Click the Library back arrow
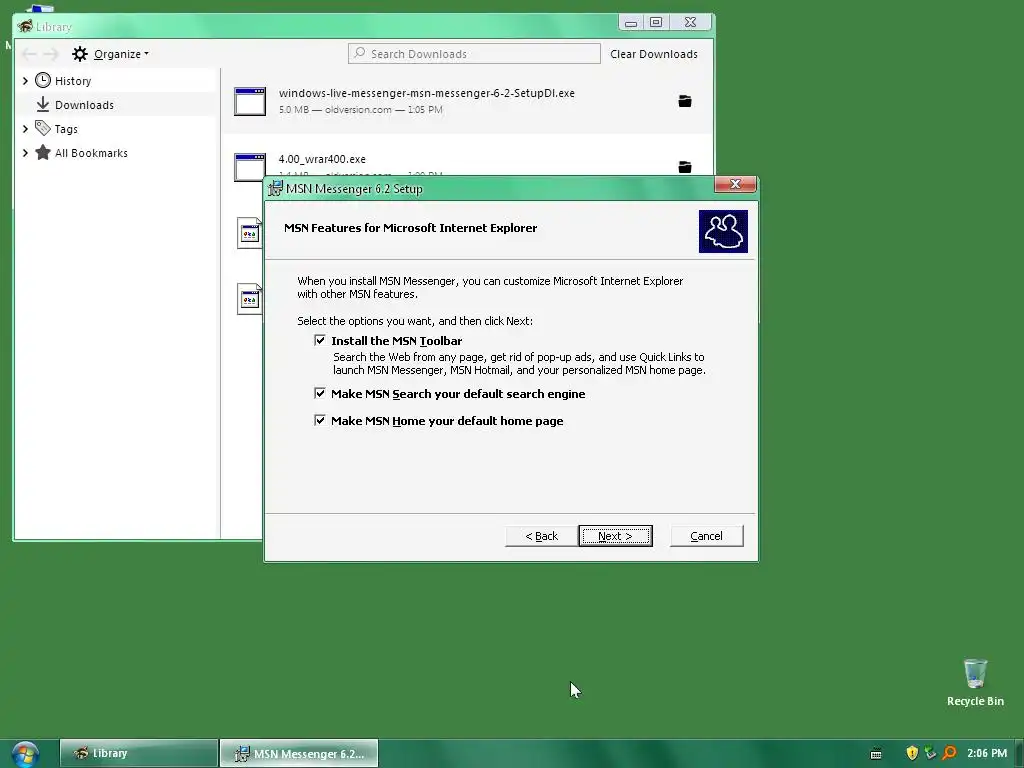This screenshot has width=1024, height=768. [x=29, y=54]
